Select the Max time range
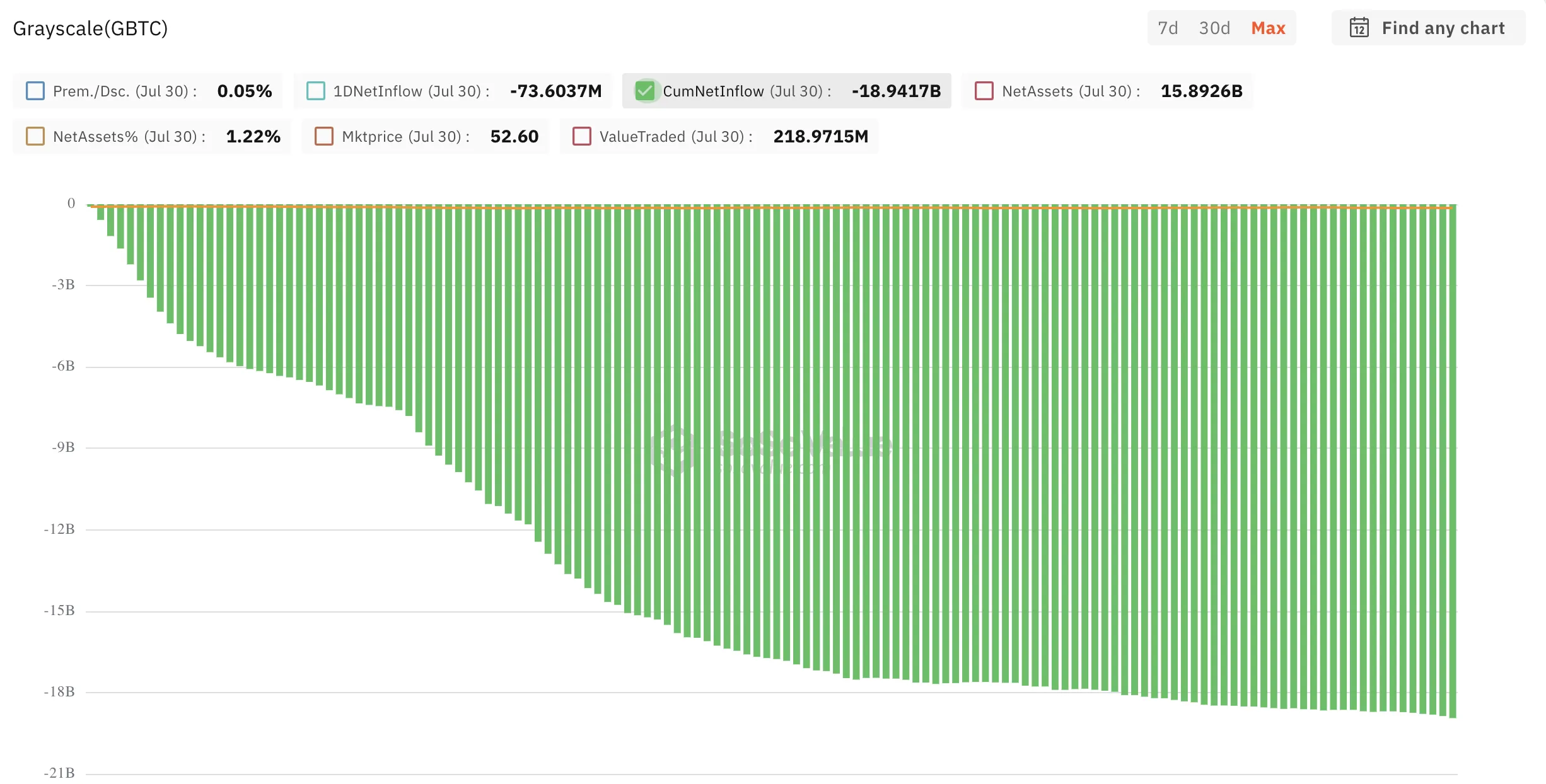Screen dimensions: 1546x784 pos(1268,28)
